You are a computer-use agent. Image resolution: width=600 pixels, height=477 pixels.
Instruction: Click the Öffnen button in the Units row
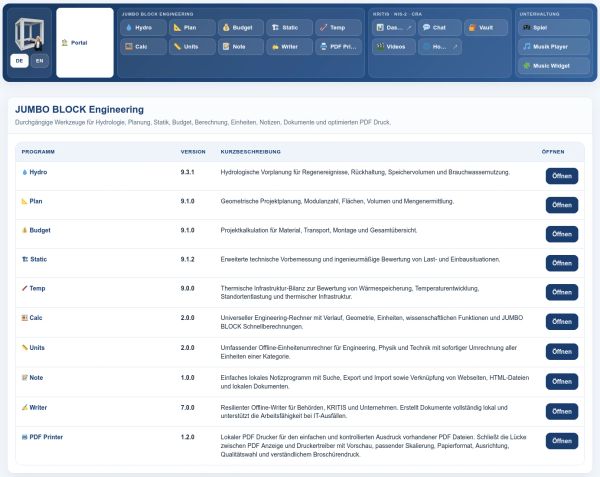pyautogui.click(x=562, y=352)
